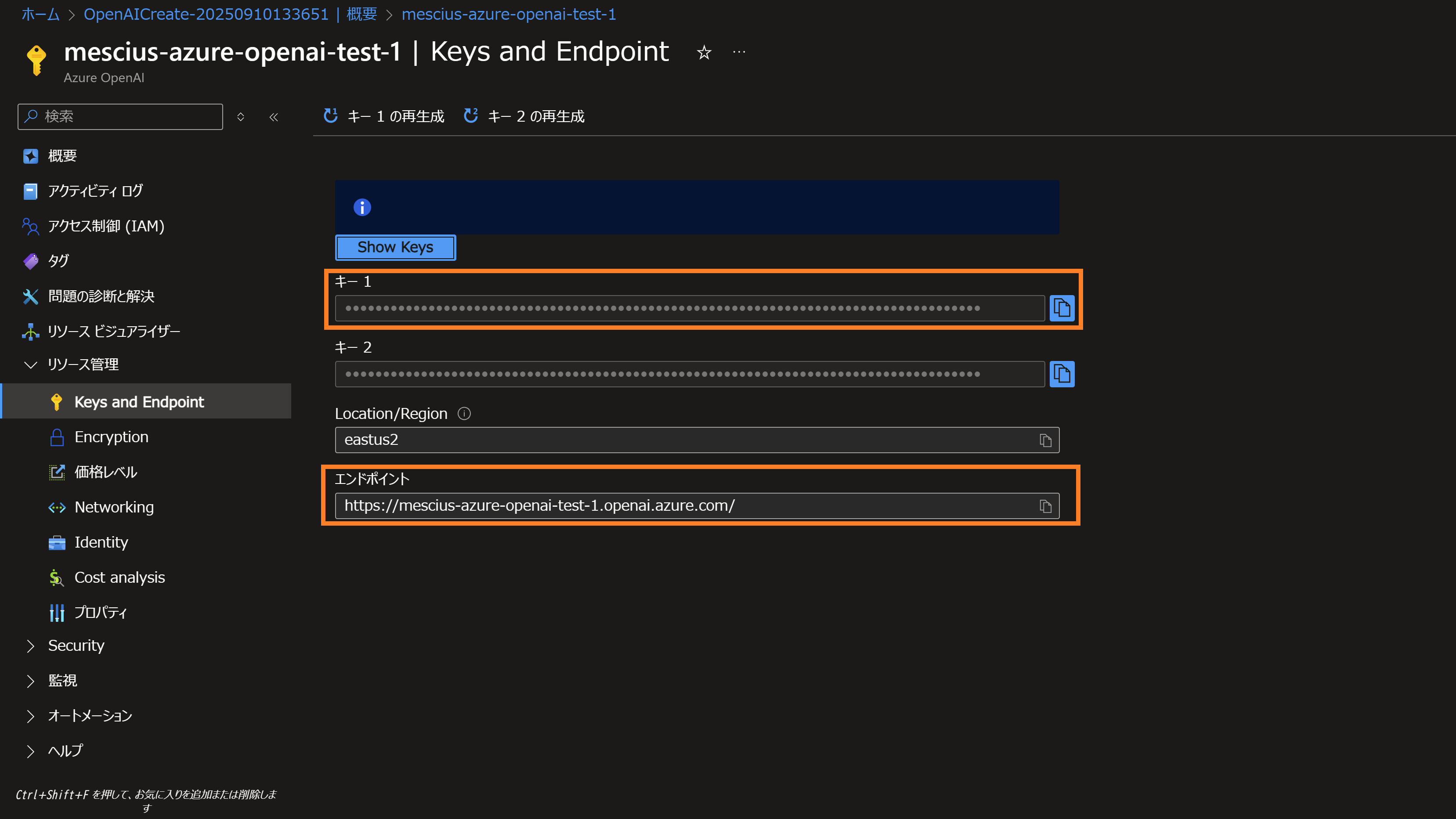Screen dimensions: 1456x819
Task: Open the mescius-azure-openai-test-1 breadcrumb link
Action: [x=509, y=14]
